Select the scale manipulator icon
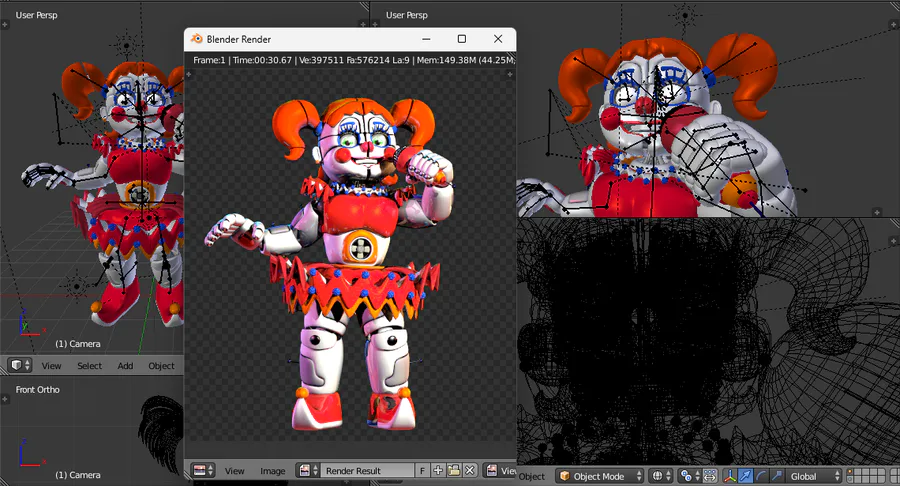The image size is (900, 486). (x=776, y=476)
